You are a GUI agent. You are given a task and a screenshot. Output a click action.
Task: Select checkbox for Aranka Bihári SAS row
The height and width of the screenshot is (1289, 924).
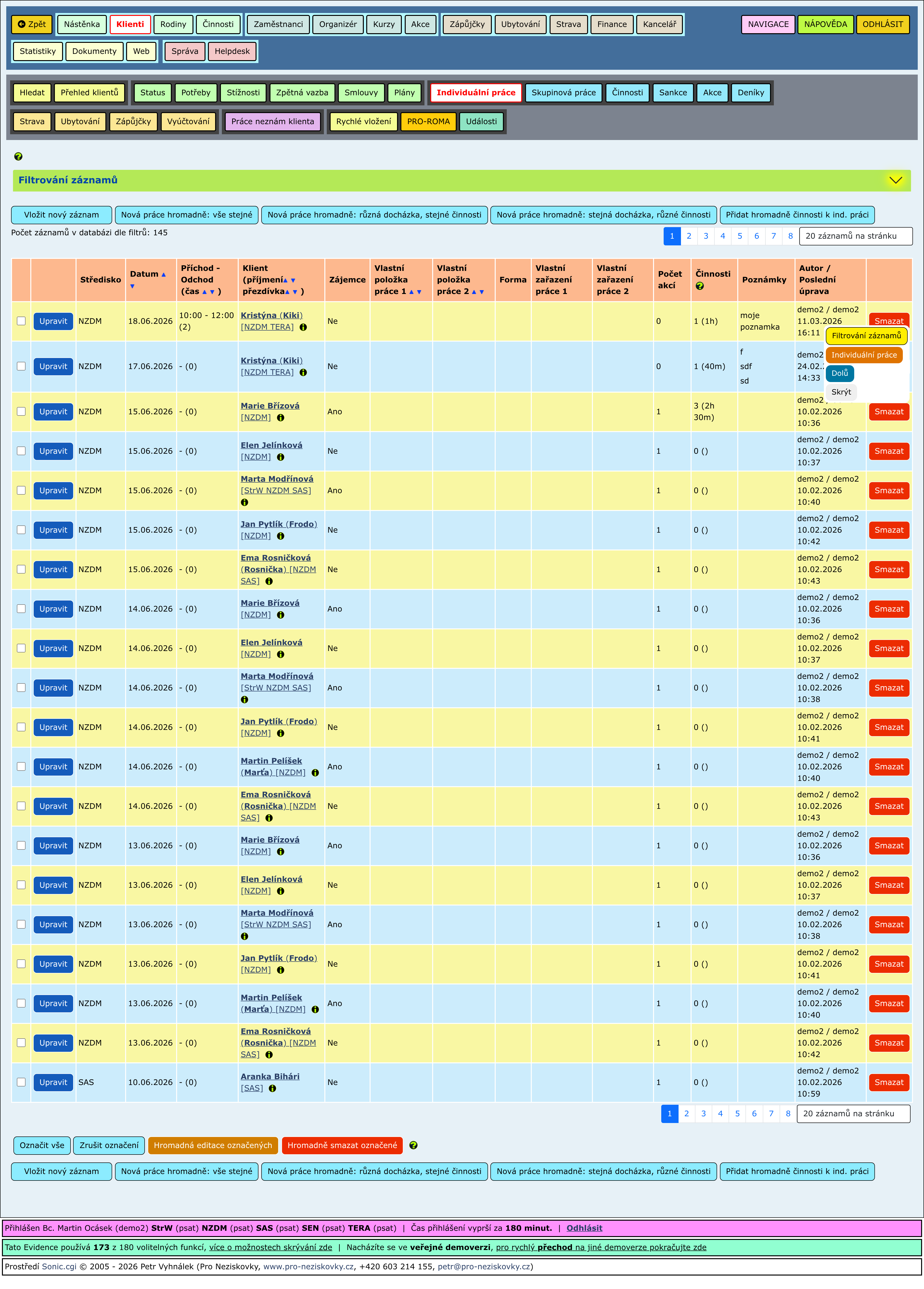[21, 1082]
